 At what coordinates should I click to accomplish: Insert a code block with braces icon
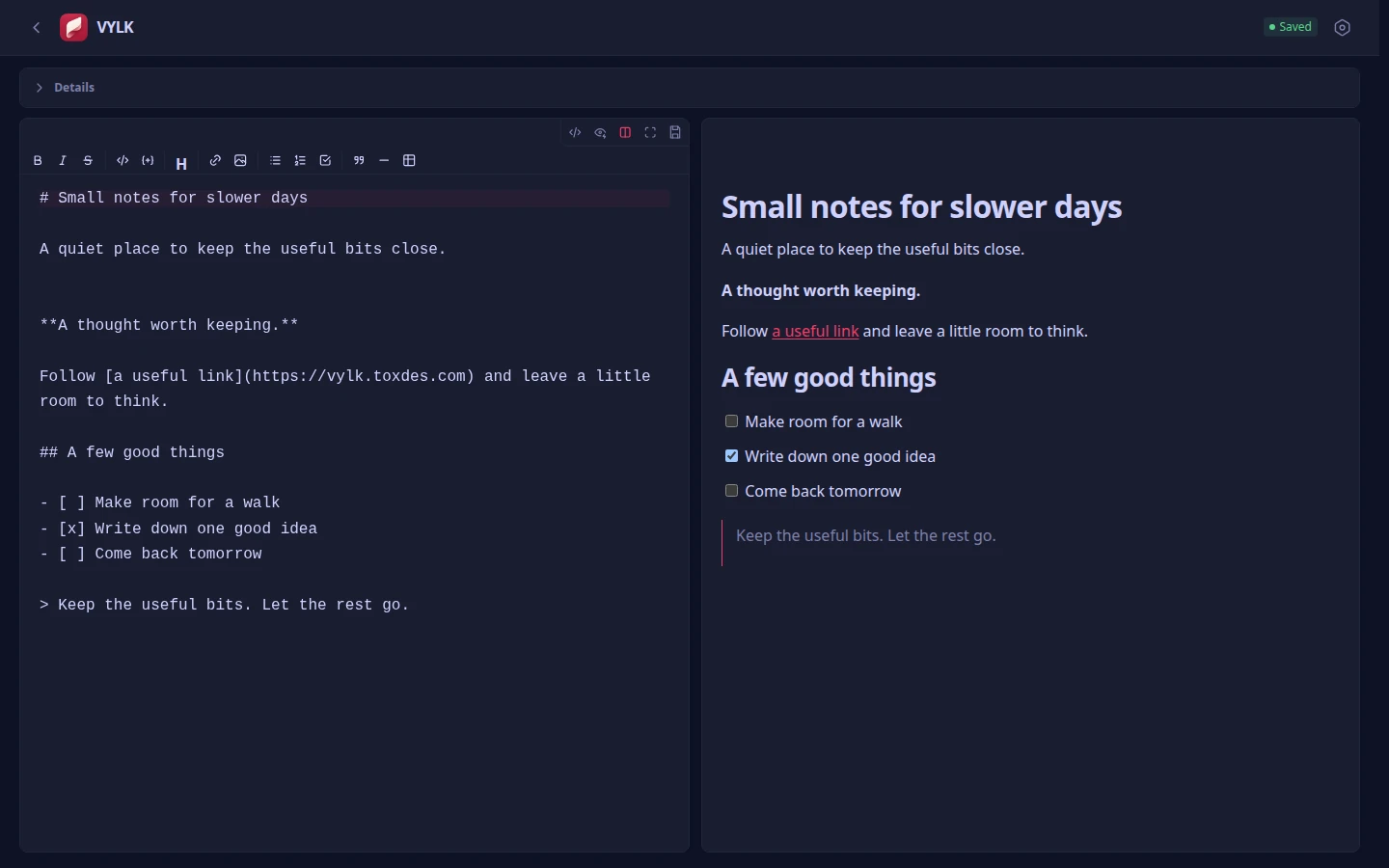click(148, 161)
